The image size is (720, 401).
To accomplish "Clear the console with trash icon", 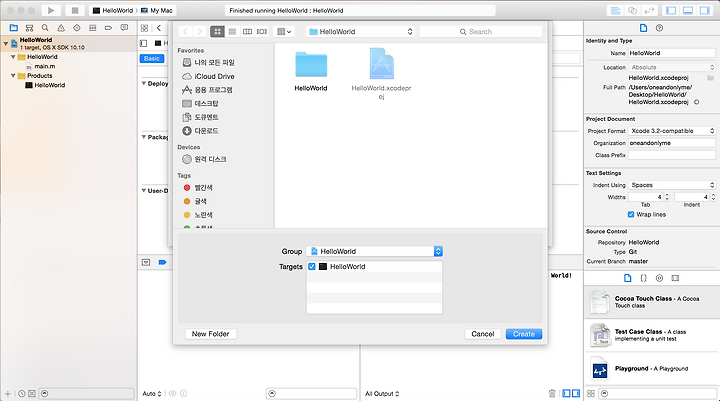I will click(x=552, y=393).
